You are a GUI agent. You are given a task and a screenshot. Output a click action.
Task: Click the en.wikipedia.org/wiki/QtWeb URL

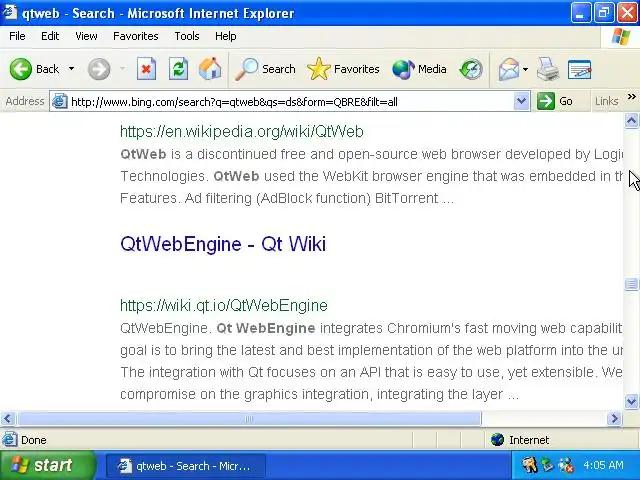click(242, 131)
